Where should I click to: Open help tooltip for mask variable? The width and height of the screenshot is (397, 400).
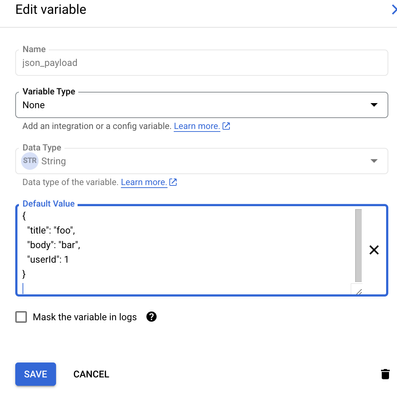point(151,317)
